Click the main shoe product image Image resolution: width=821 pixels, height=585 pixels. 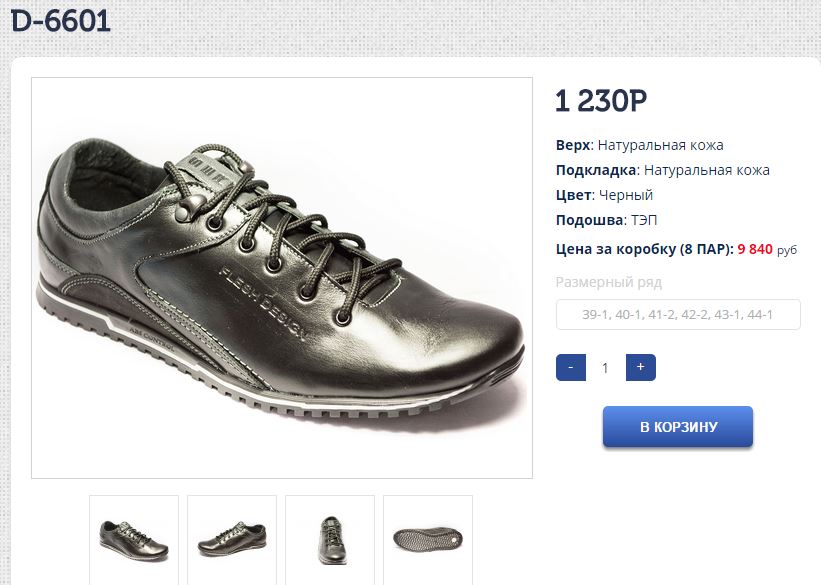282,278
